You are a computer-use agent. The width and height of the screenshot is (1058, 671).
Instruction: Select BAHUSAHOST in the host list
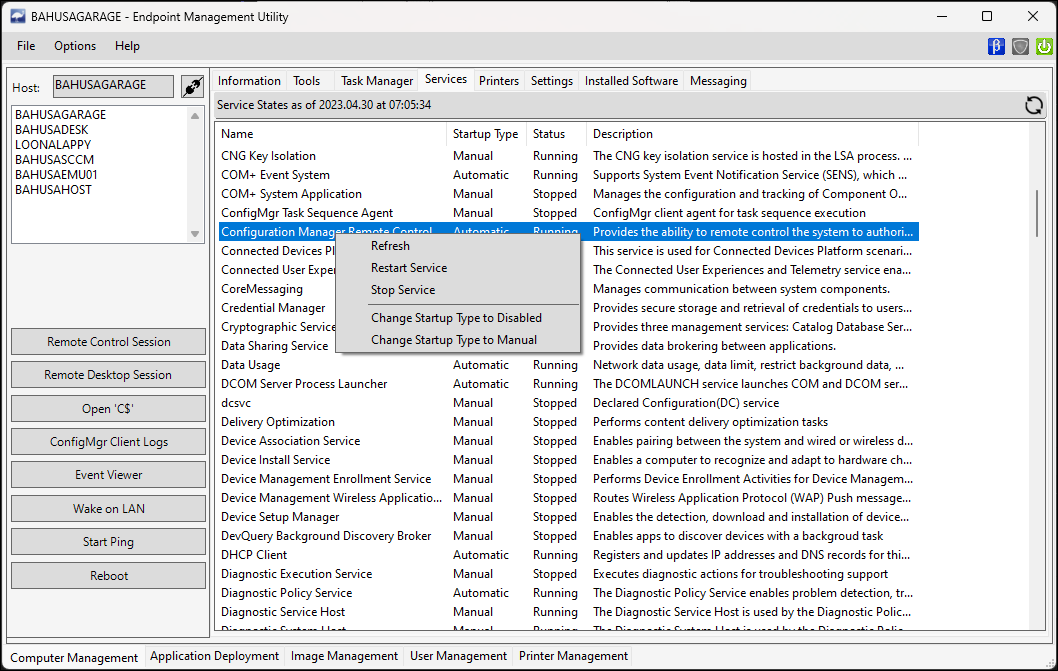tap(53, 190)
